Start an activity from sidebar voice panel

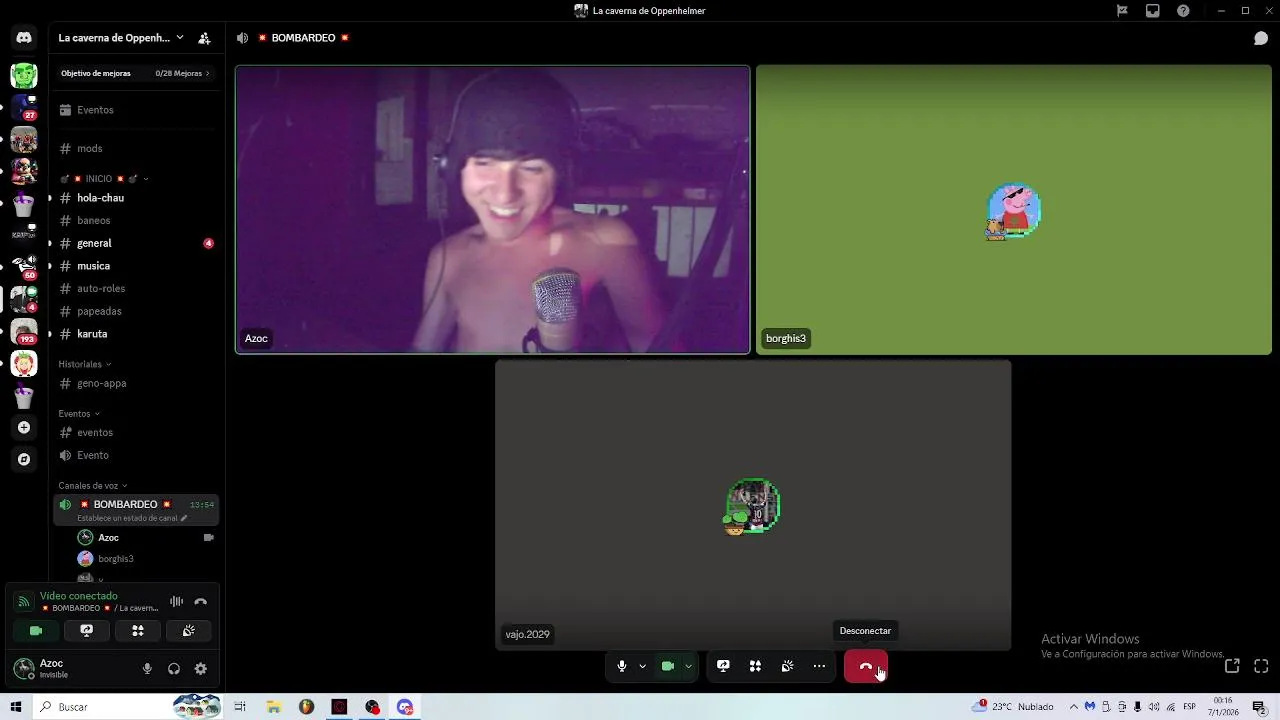click(138, 631)
